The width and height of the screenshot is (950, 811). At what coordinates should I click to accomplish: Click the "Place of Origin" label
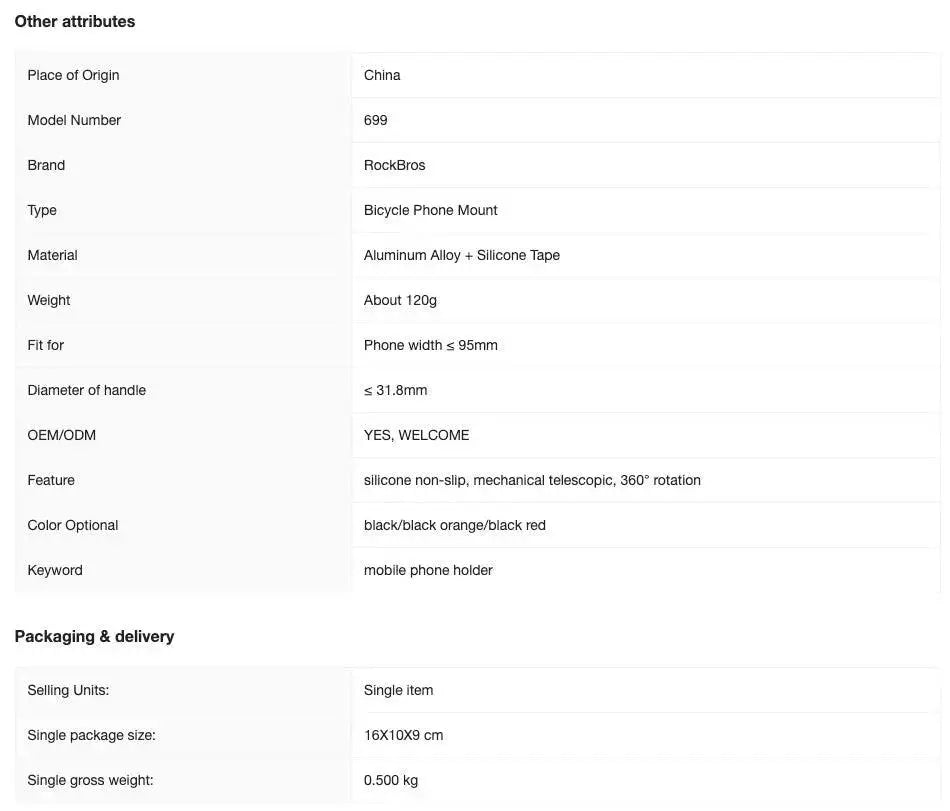point(73,75)
